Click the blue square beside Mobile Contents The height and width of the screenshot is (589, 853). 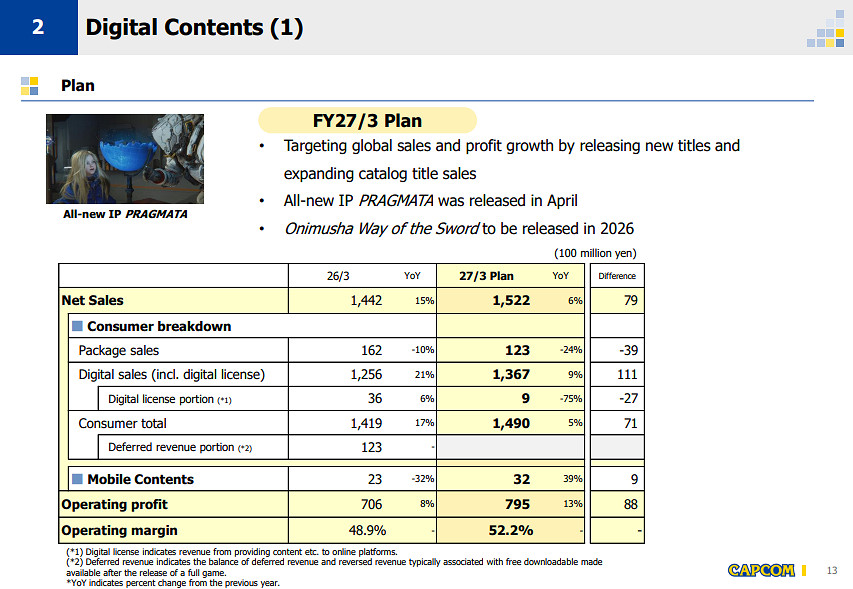[77, 479]
